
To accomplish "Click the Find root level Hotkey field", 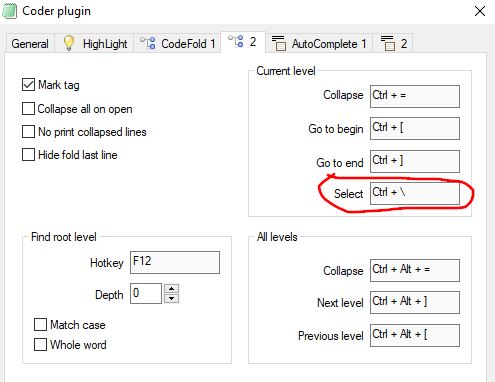I will point(175,262).
